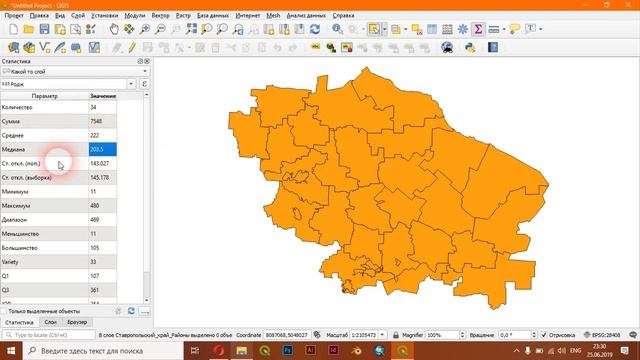Viewport: 640px width, 360px height.
Task: Open Photoshop from the taskbar
Action: tap(287, 351)
